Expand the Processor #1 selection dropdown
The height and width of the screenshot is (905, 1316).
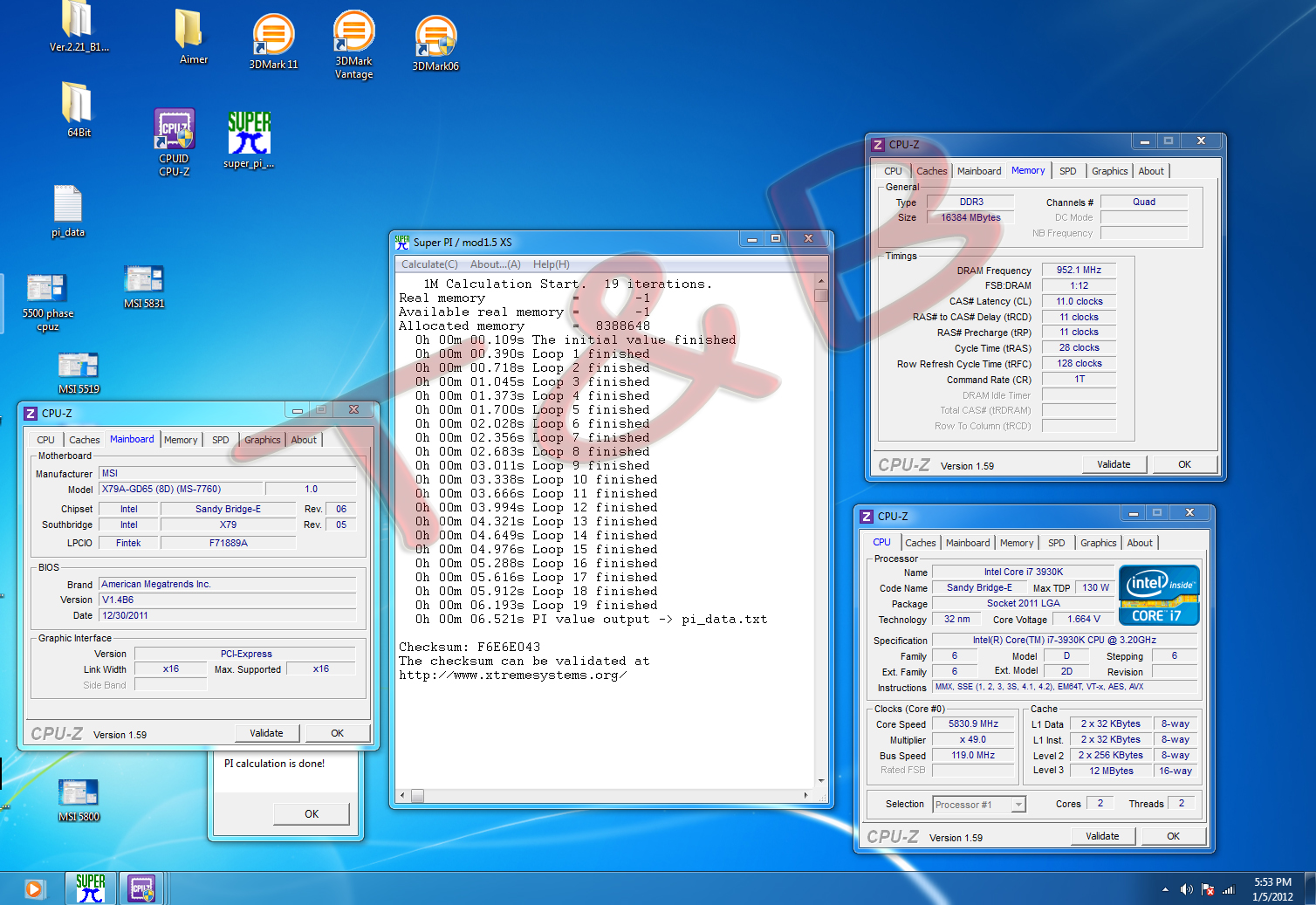[1018, 805]
